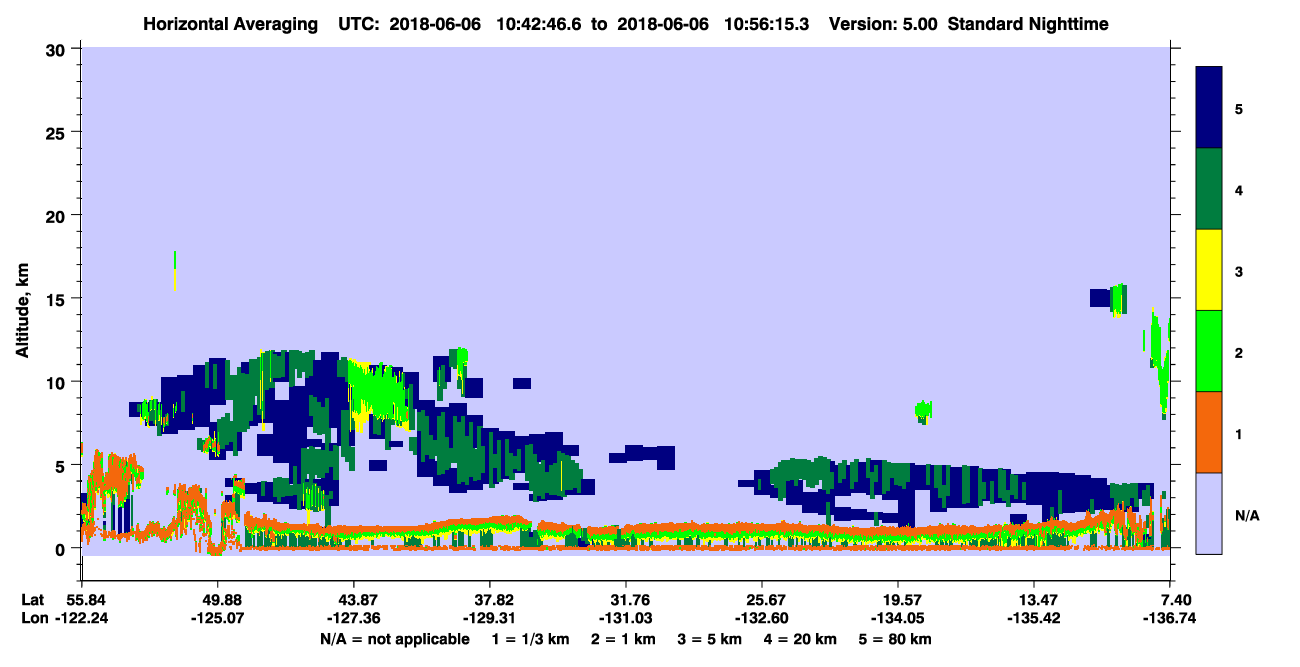This screenshot has width=1300, height=667.
Task: Click the altitude tick label 10
Action: [x=58, y=382]
